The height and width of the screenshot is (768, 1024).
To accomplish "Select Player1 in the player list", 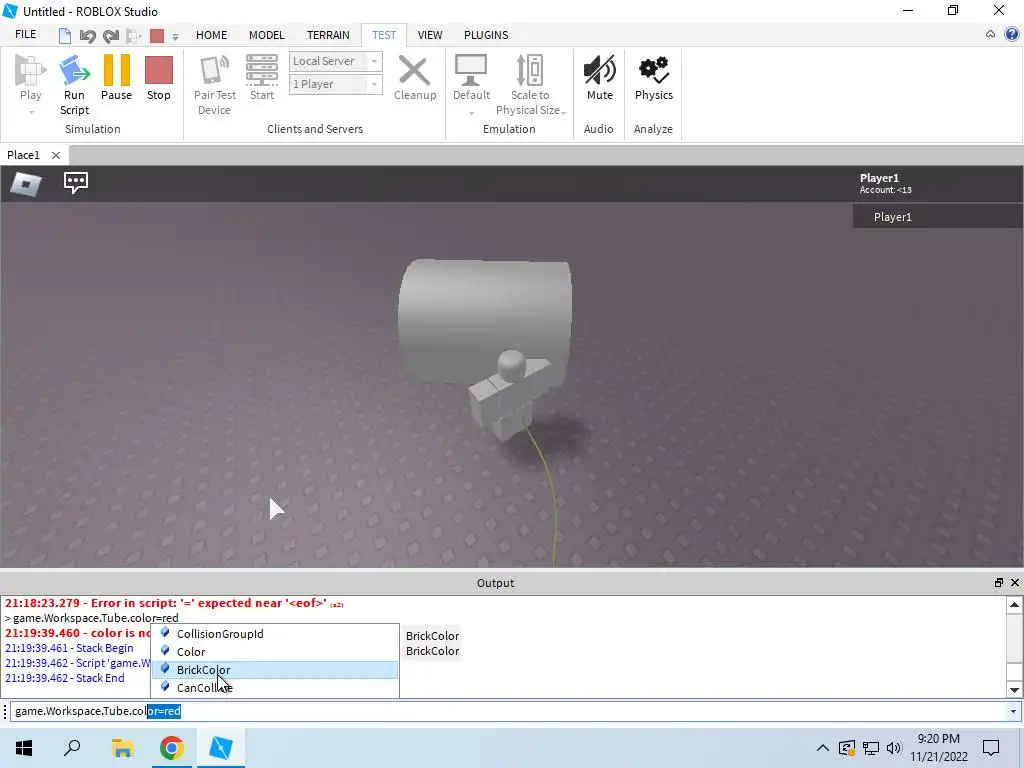I will [x=938, y=217].
